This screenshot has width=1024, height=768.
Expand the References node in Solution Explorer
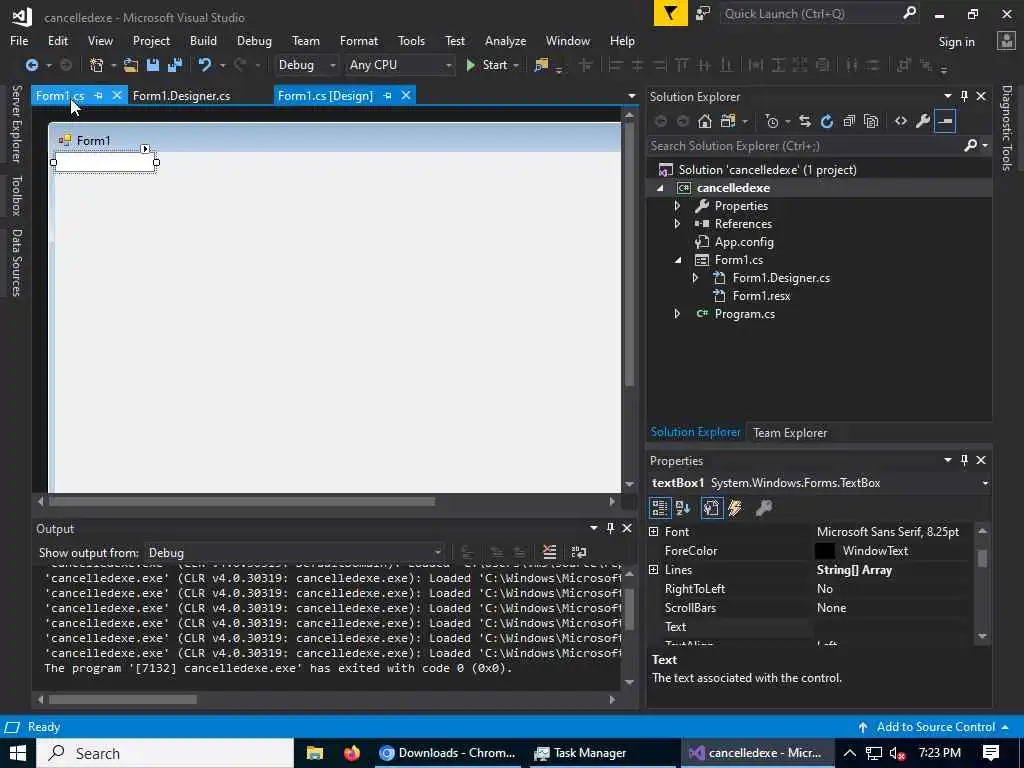tap(677, 223)
